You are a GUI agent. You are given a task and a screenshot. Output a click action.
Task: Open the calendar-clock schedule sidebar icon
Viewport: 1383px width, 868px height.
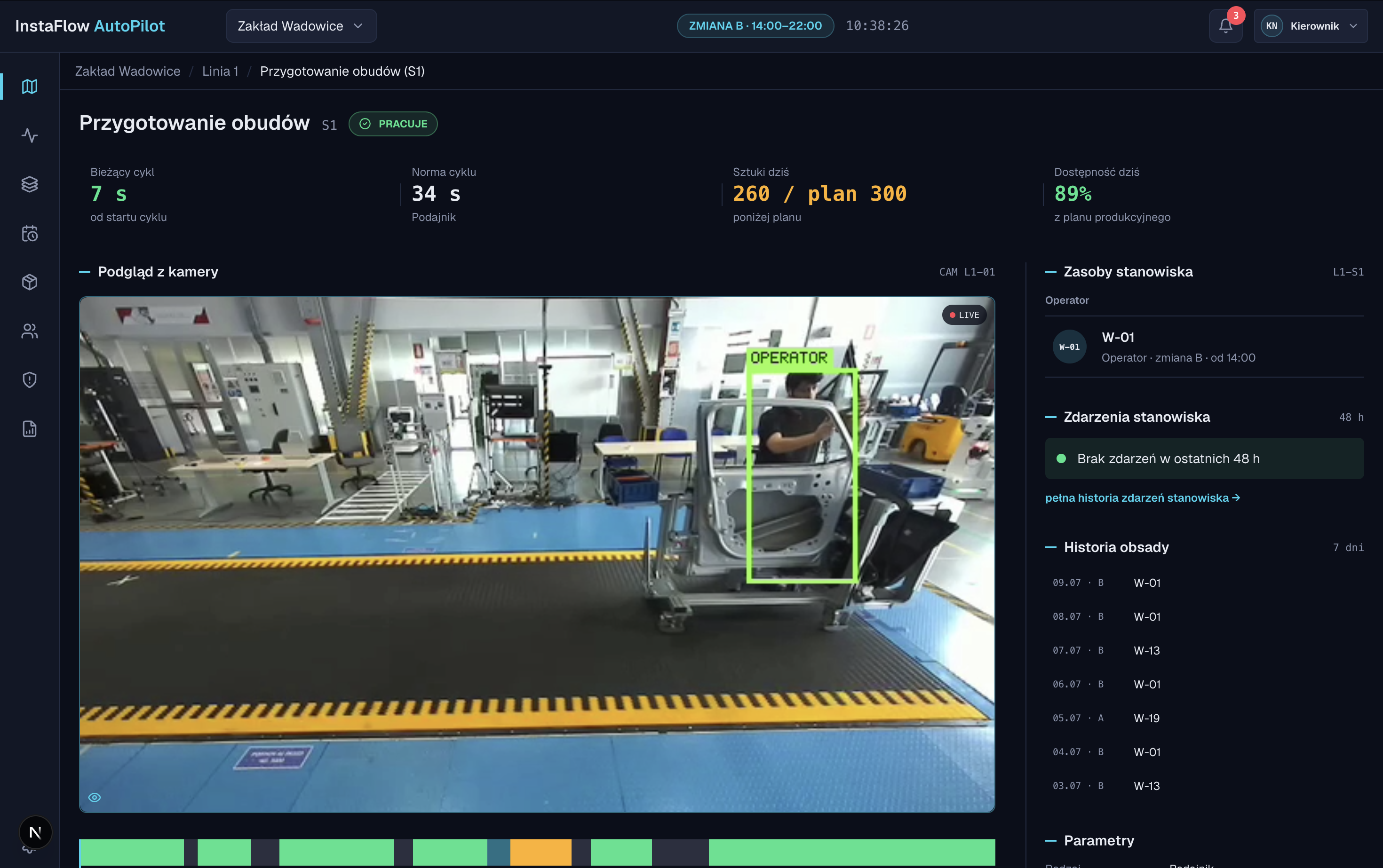point(29,233)
